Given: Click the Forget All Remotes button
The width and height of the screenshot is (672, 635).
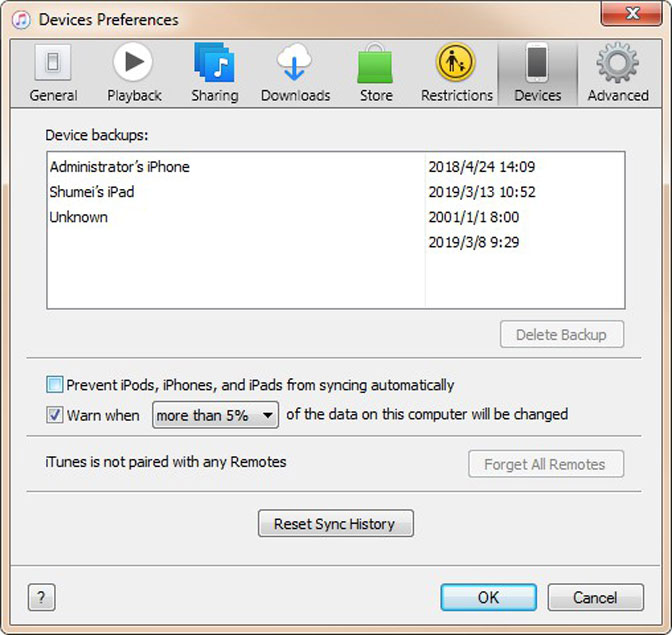Looking at the screenshot, I should [546, 464].
